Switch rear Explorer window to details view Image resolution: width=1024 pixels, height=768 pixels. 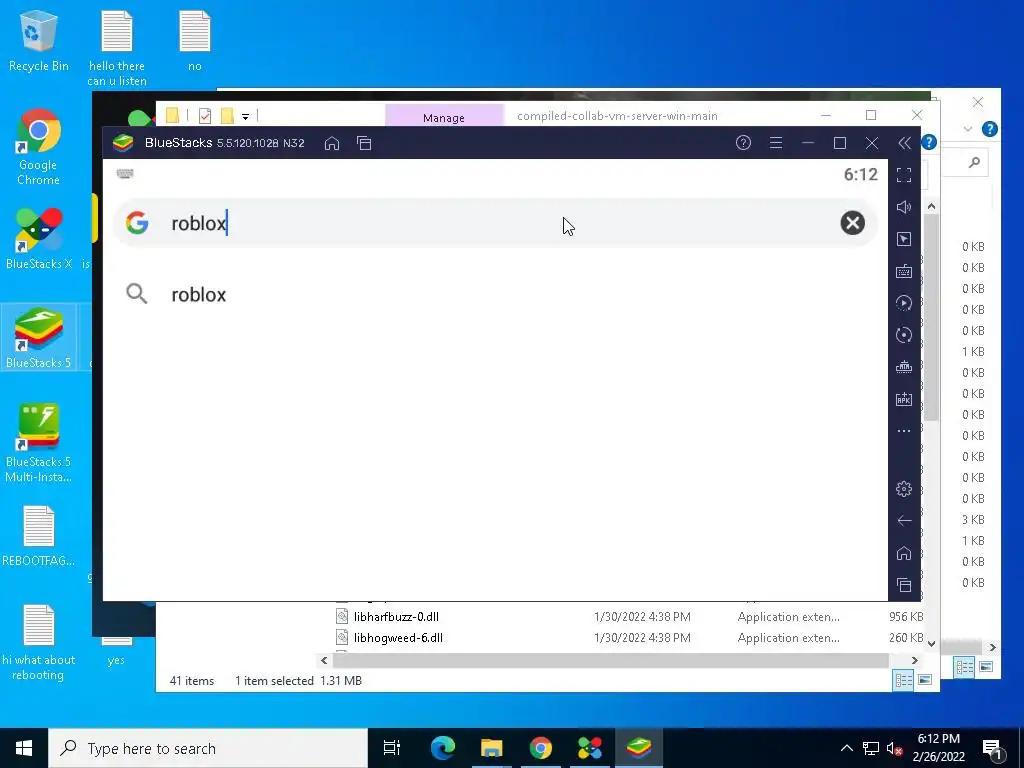pos(965,667)
